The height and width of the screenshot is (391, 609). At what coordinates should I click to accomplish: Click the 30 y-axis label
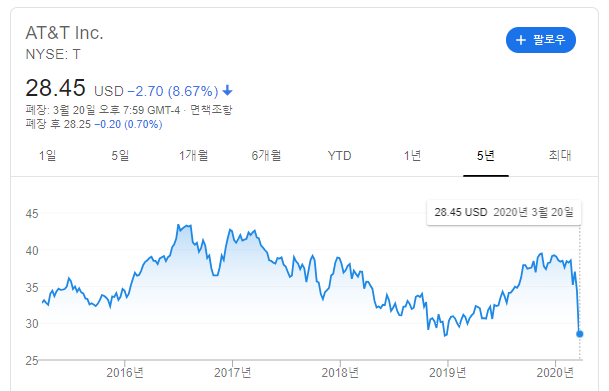coord(32,323)
